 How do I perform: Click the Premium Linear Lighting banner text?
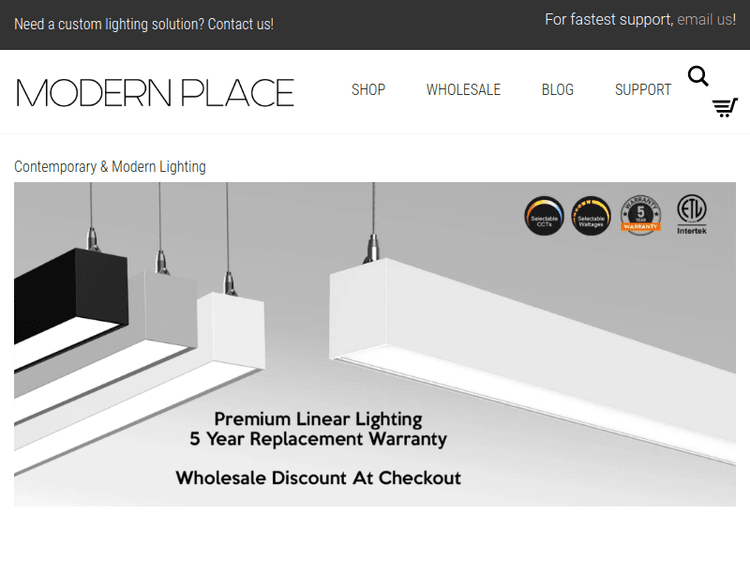(318, 419)
